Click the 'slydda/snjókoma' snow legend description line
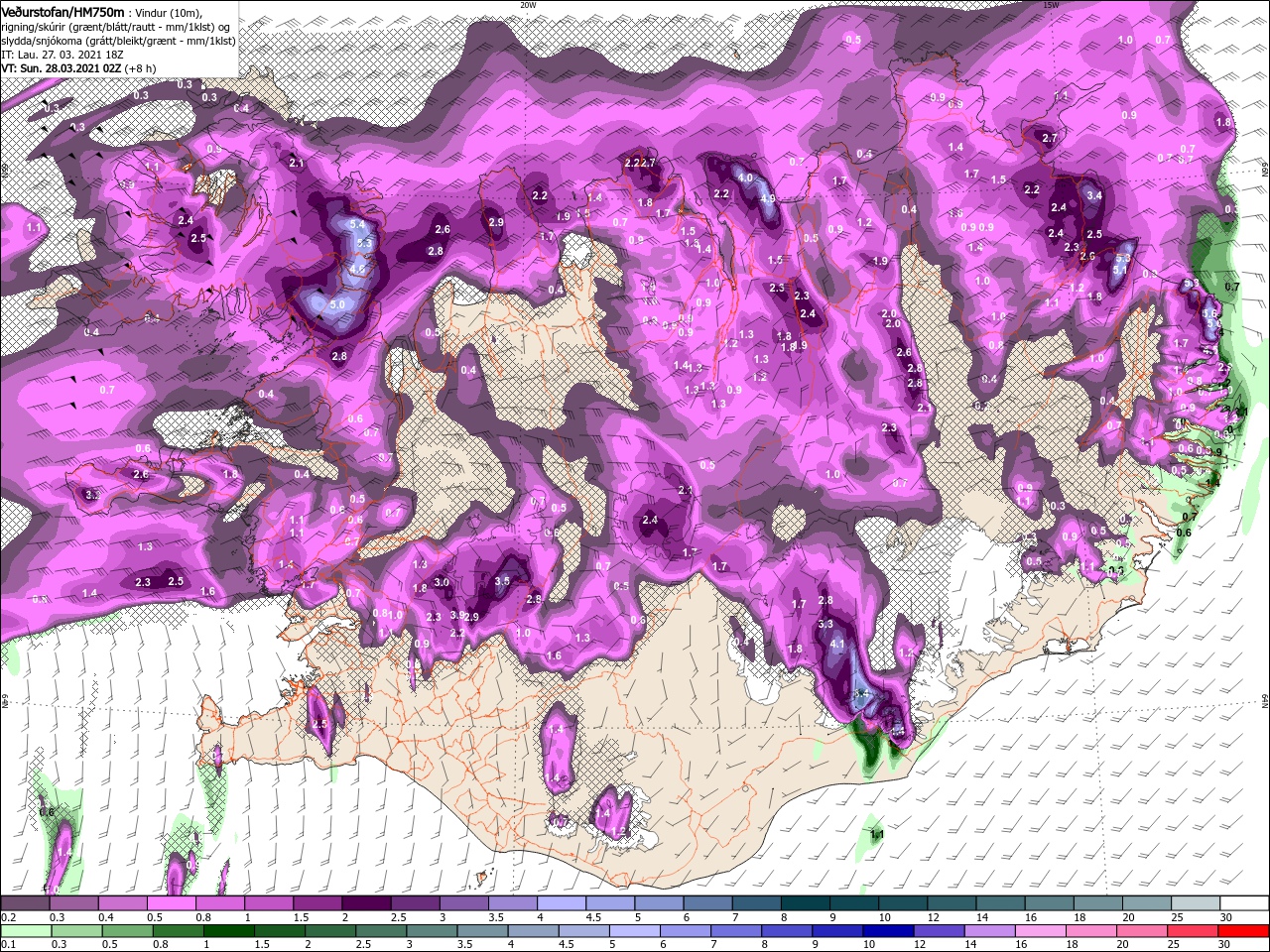Screen dimensions: 1270x952 point(118,41)
